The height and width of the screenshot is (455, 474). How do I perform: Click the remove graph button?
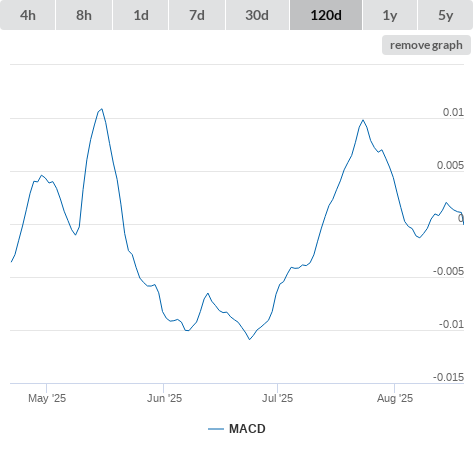(x=426, y=45)
